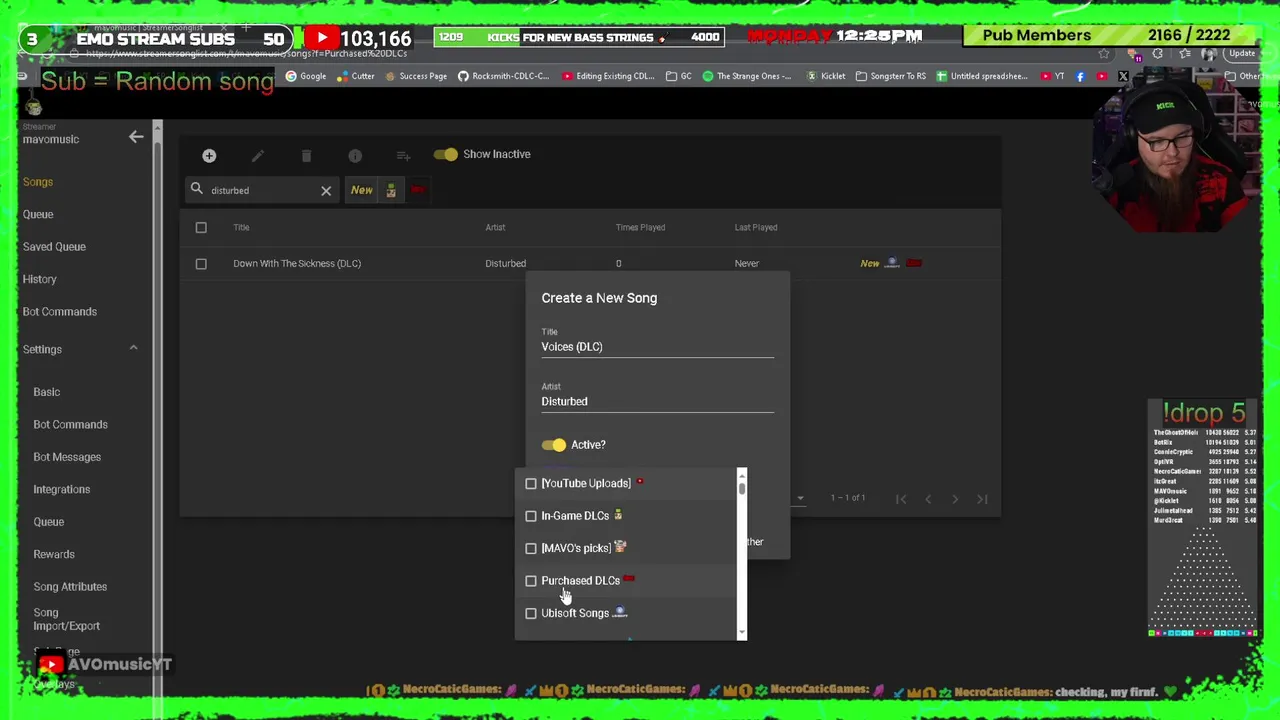Click the attribute list scroll-down arrow
The width and height of the screenshot is (1280, 720).
pyautogui.click(x=742, y=633)
